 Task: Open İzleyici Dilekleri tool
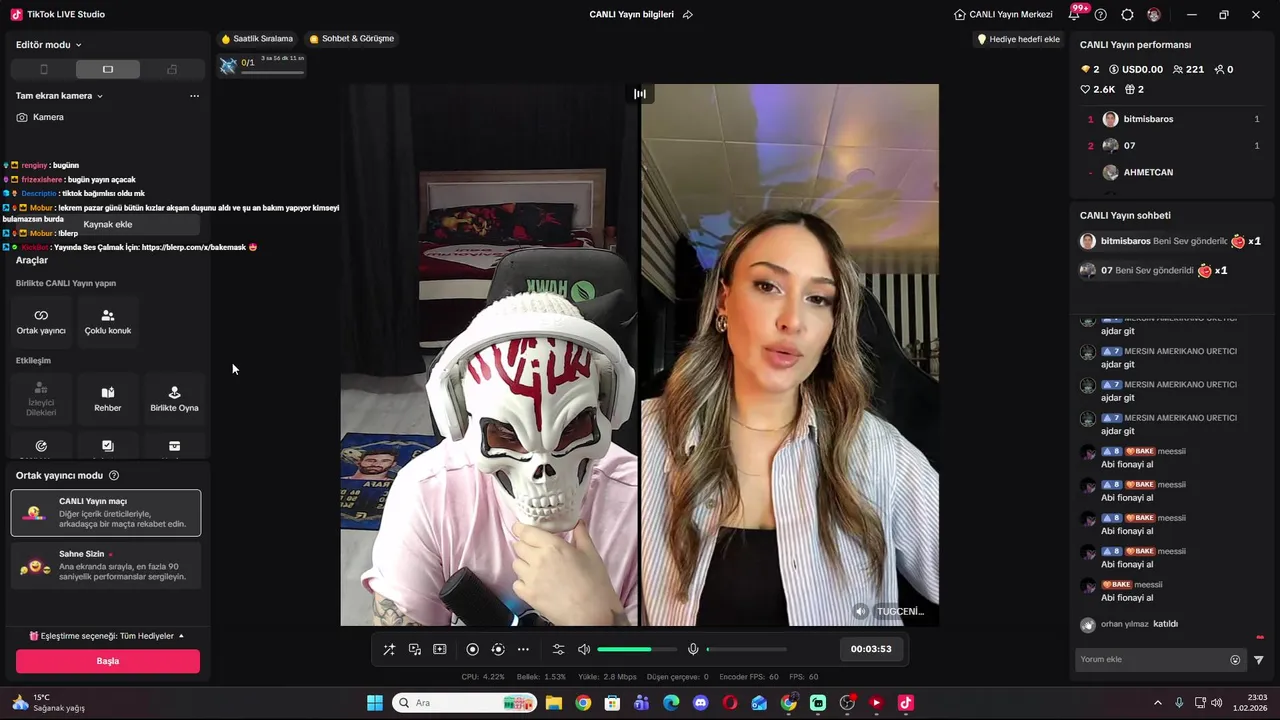41,399
